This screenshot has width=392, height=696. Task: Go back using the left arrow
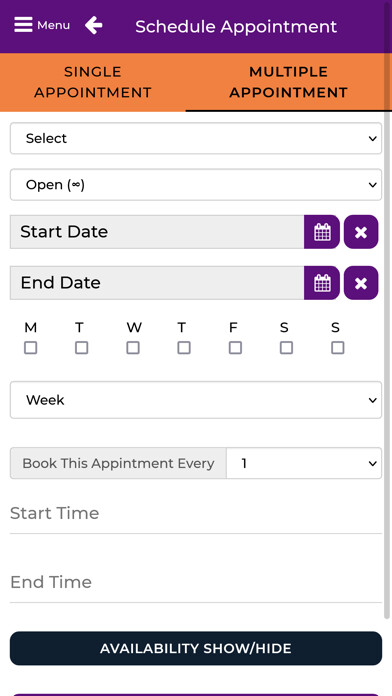coord(94,25)
